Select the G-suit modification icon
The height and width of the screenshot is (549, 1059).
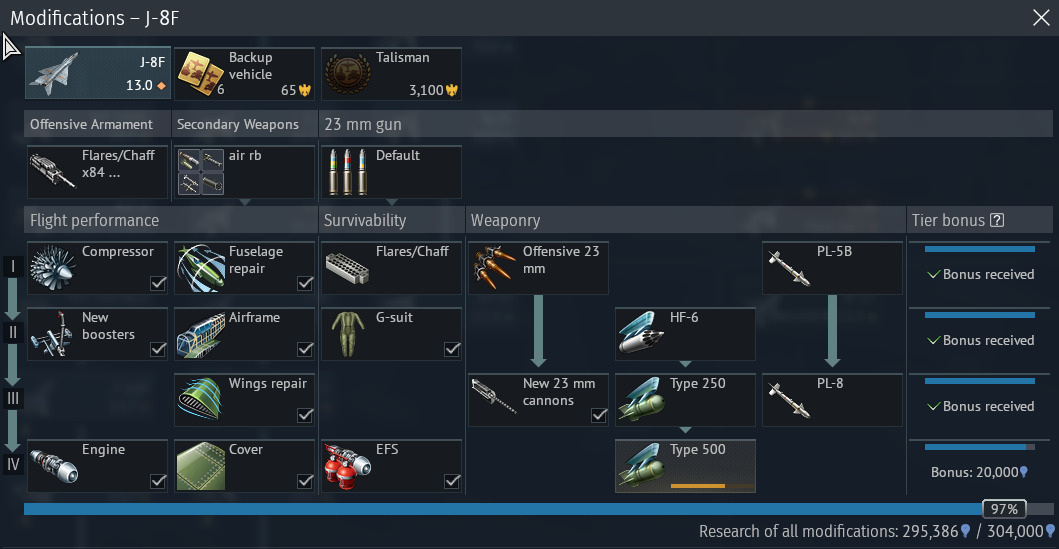pyautogui.click(x=348, y=334)
